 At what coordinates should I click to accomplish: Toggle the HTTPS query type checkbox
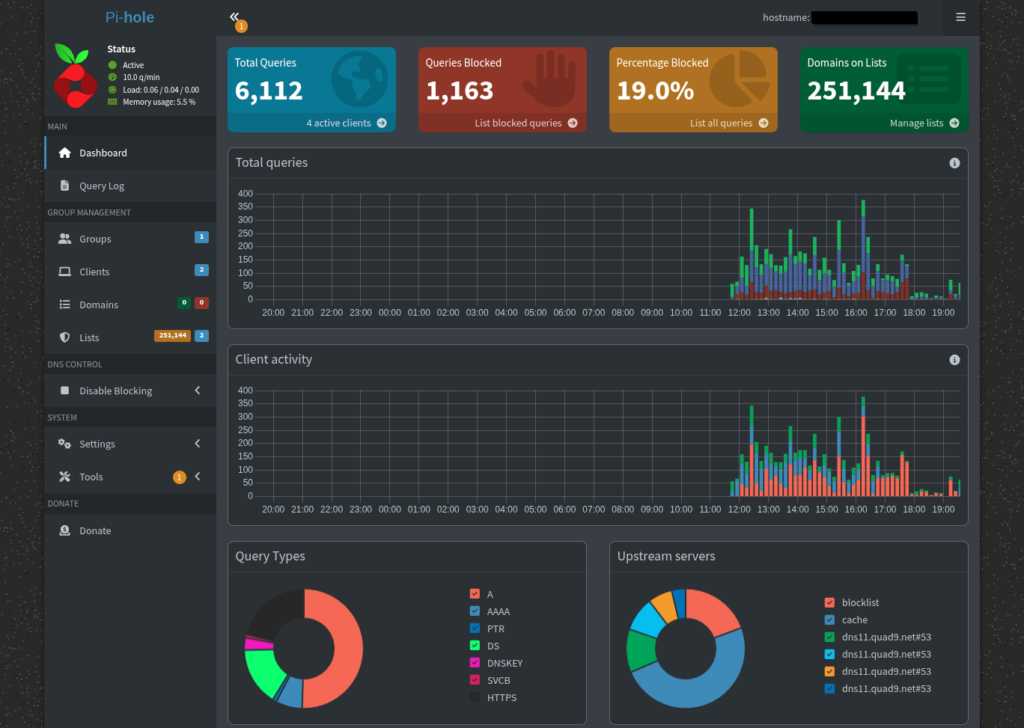[474, 698]
